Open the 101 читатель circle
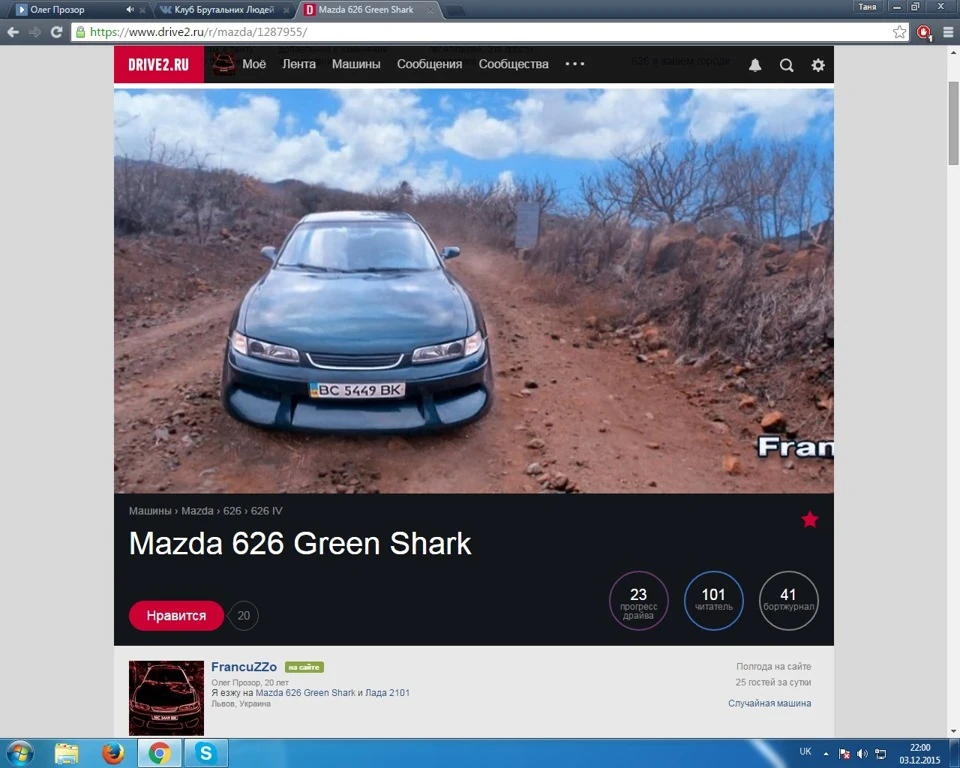The height and width of the screenshot is (768, 960). pyautogui.click(x=713, y=601)
